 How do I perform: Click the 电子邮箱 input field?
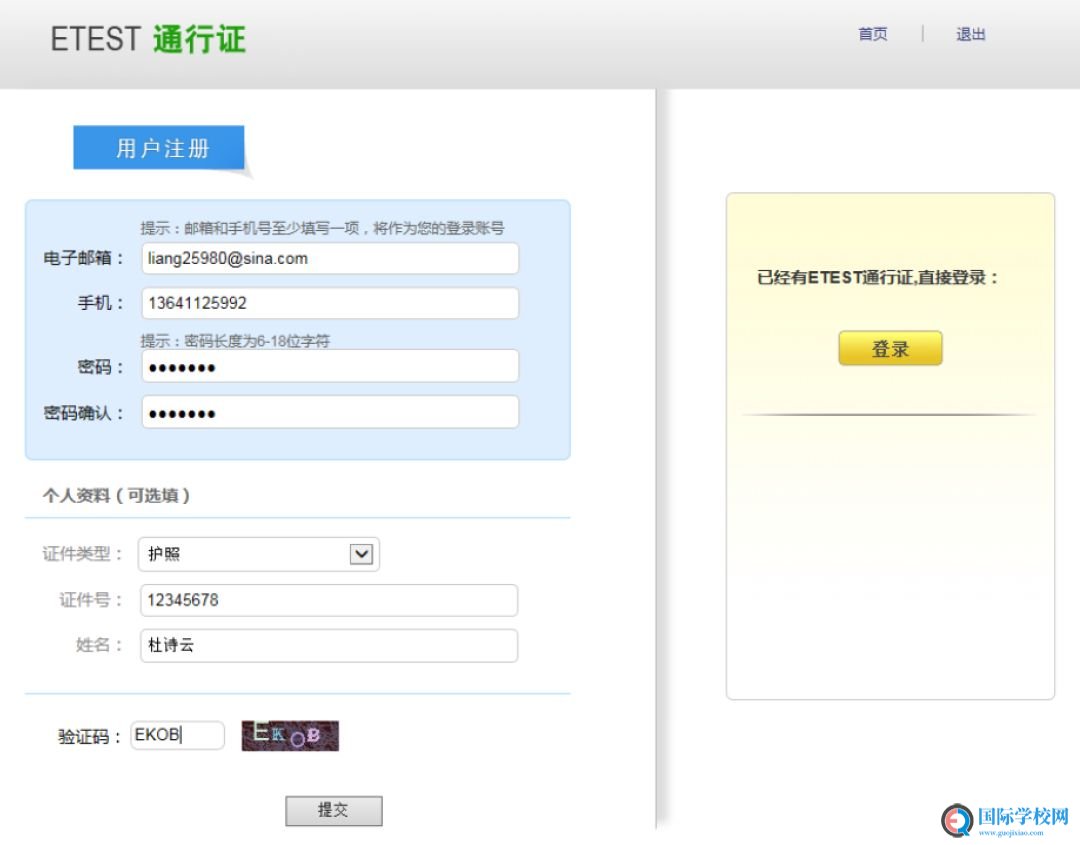point(330,259)
